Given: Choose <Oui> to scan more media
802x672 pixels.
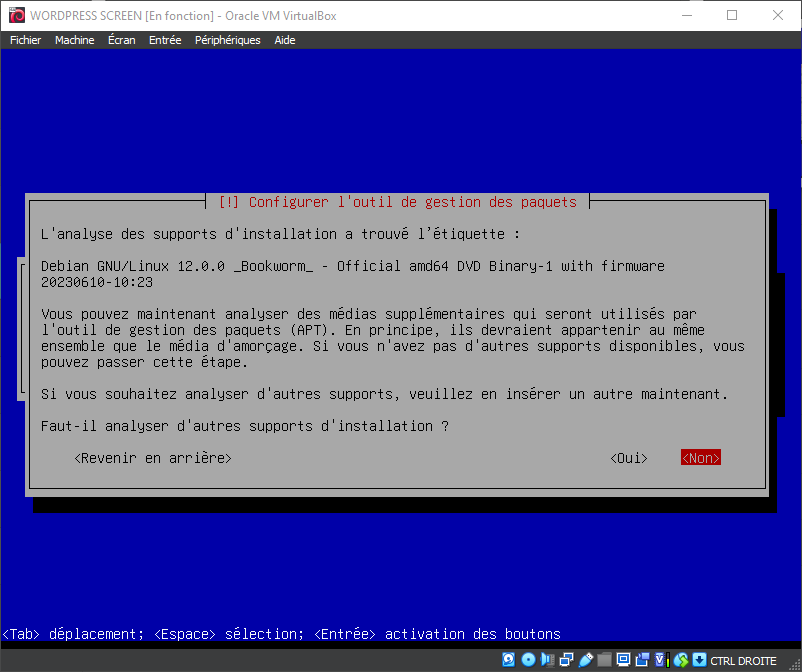Looking at the screenshot, I should (x=629, y=458).
